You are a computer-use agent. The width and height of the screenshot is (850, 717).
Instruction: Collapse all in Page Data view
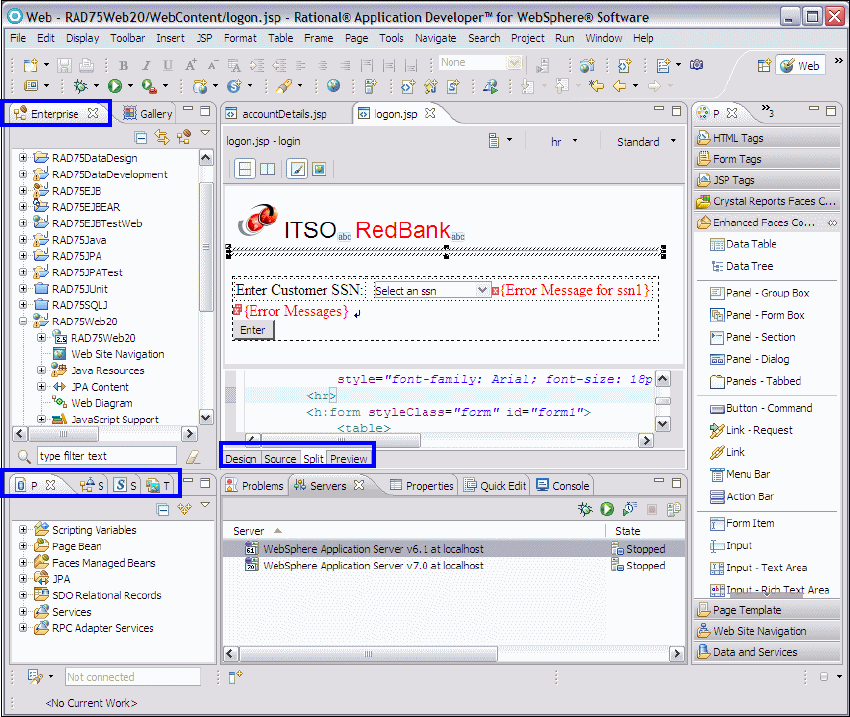pos(163,509)
